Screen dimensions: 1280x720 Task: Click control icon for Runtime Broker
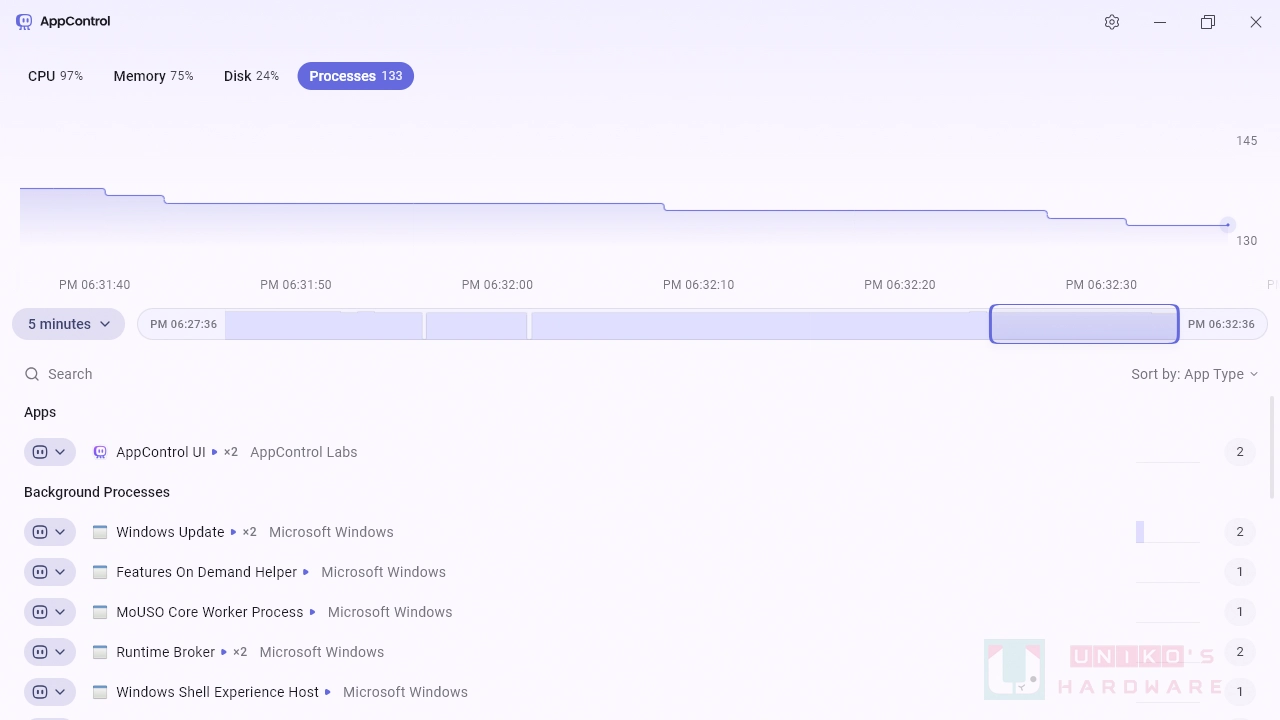pyautogui.click(x=40, y=652)
